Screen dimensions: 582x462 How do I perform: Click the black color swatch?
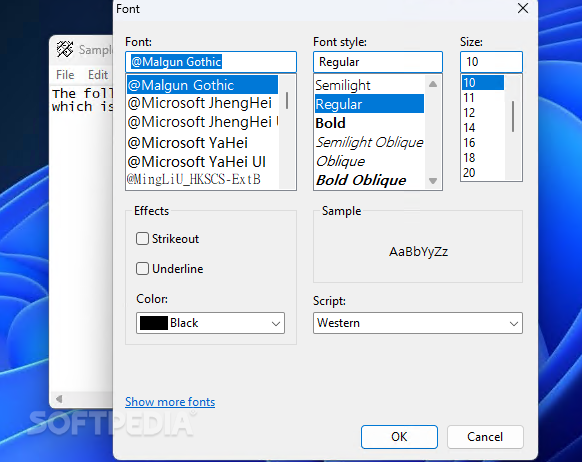coord(154,323)
